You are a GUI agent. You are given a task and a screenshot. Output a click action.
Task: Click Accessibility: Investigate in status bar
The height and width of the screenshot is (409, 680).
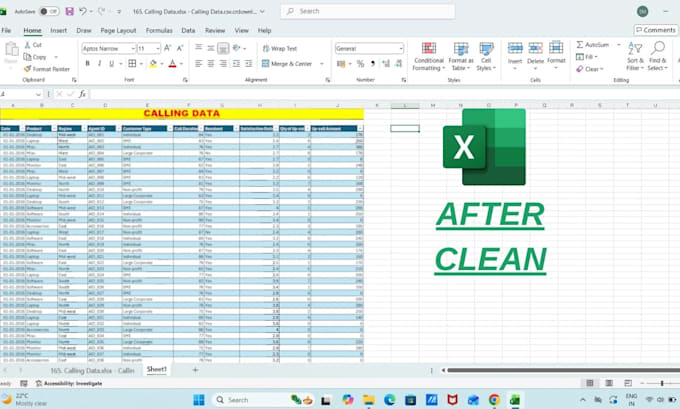(69, 383)
